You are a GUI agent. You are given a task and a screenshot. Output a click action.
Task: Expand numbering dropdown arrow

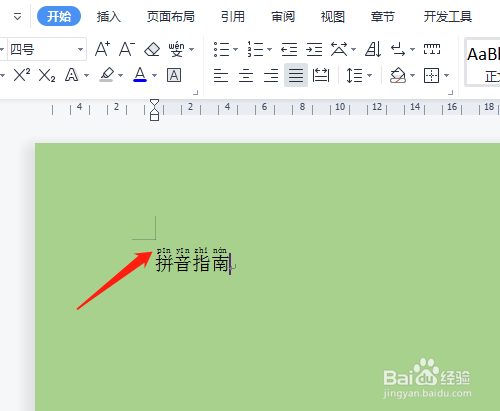[269, 50]
